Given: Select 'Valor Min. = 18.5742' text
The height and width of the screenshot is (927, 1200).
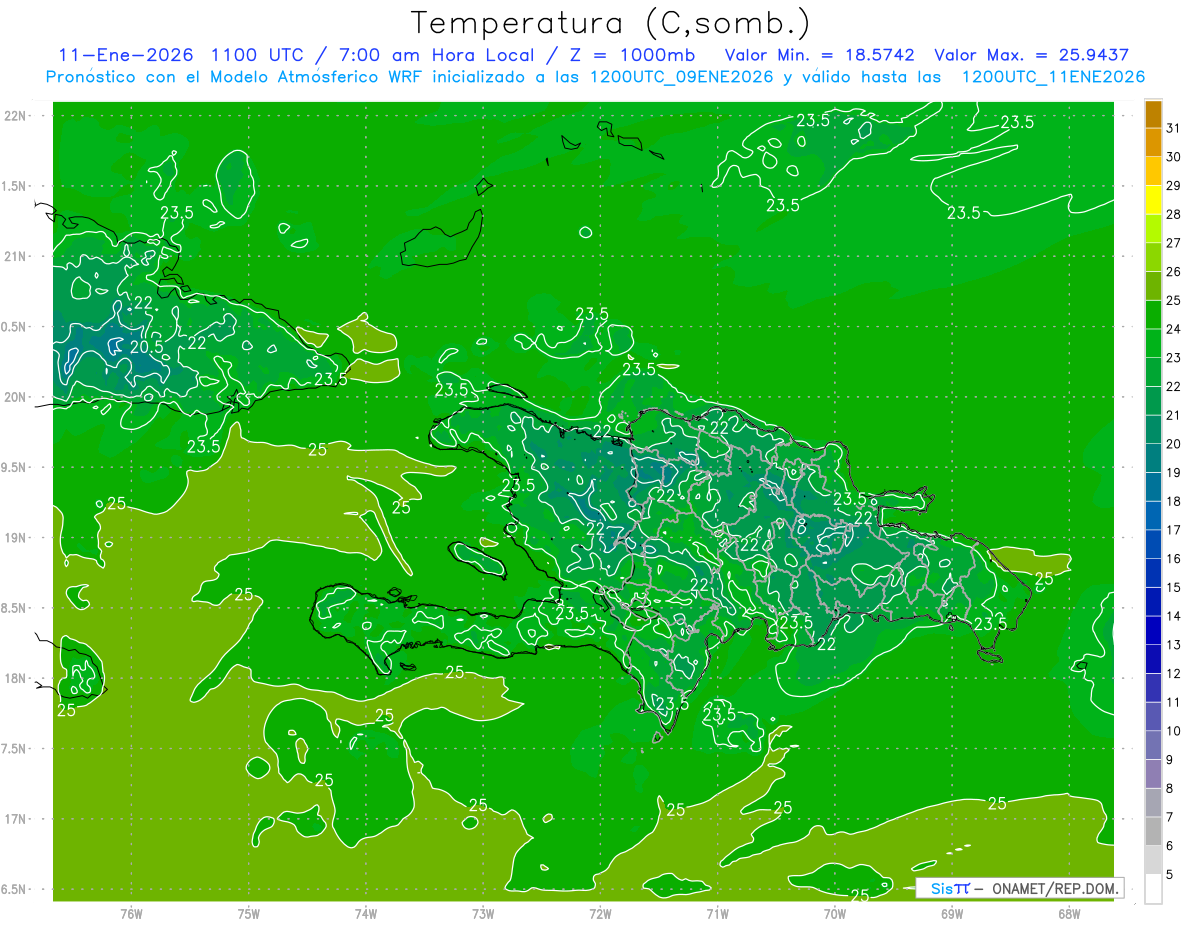Looking at the screenshot, I should click(x=819, y=55).
